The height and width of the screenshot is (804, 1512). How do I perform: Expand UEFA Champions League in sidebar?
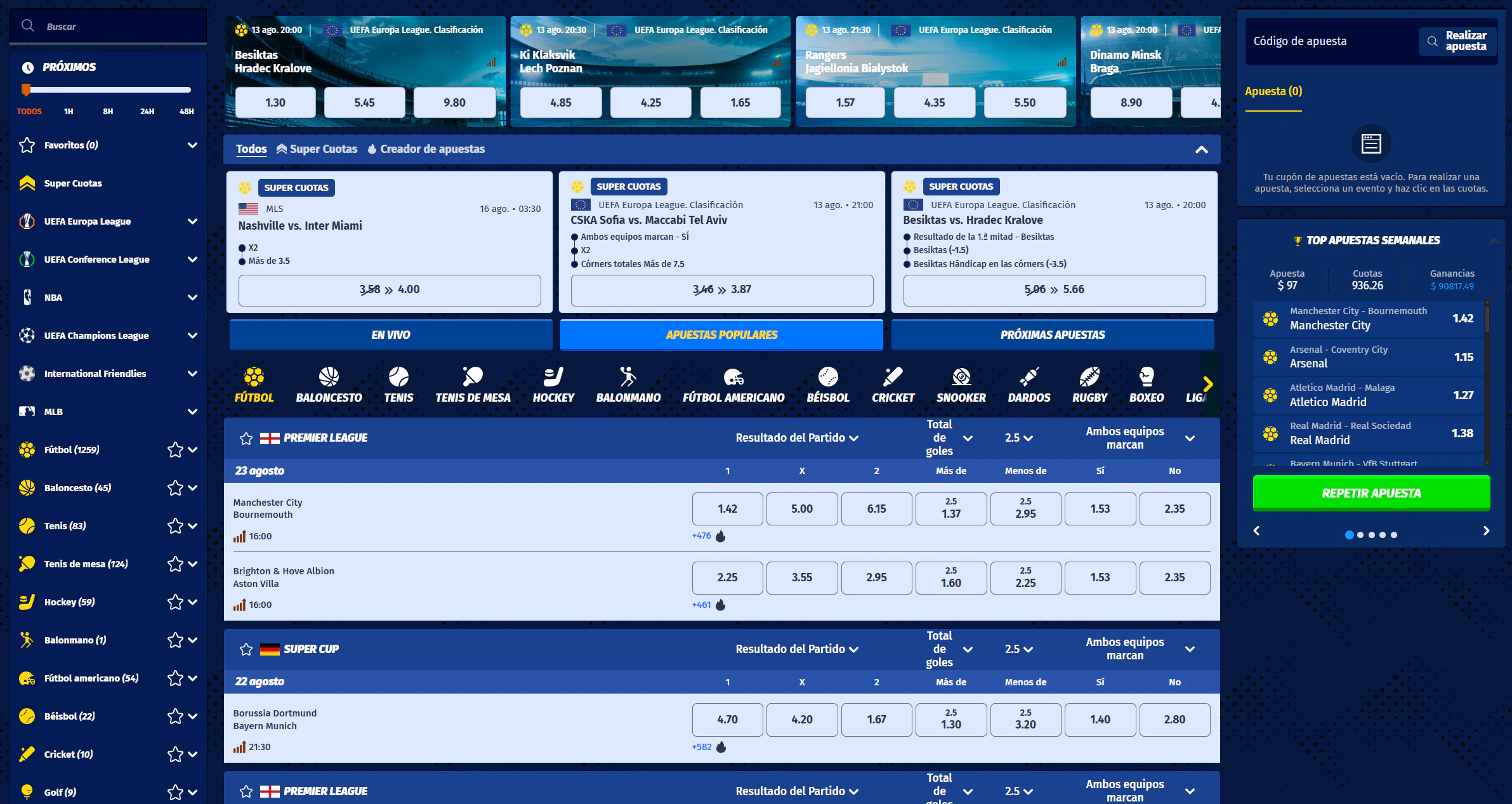(192, 336)
